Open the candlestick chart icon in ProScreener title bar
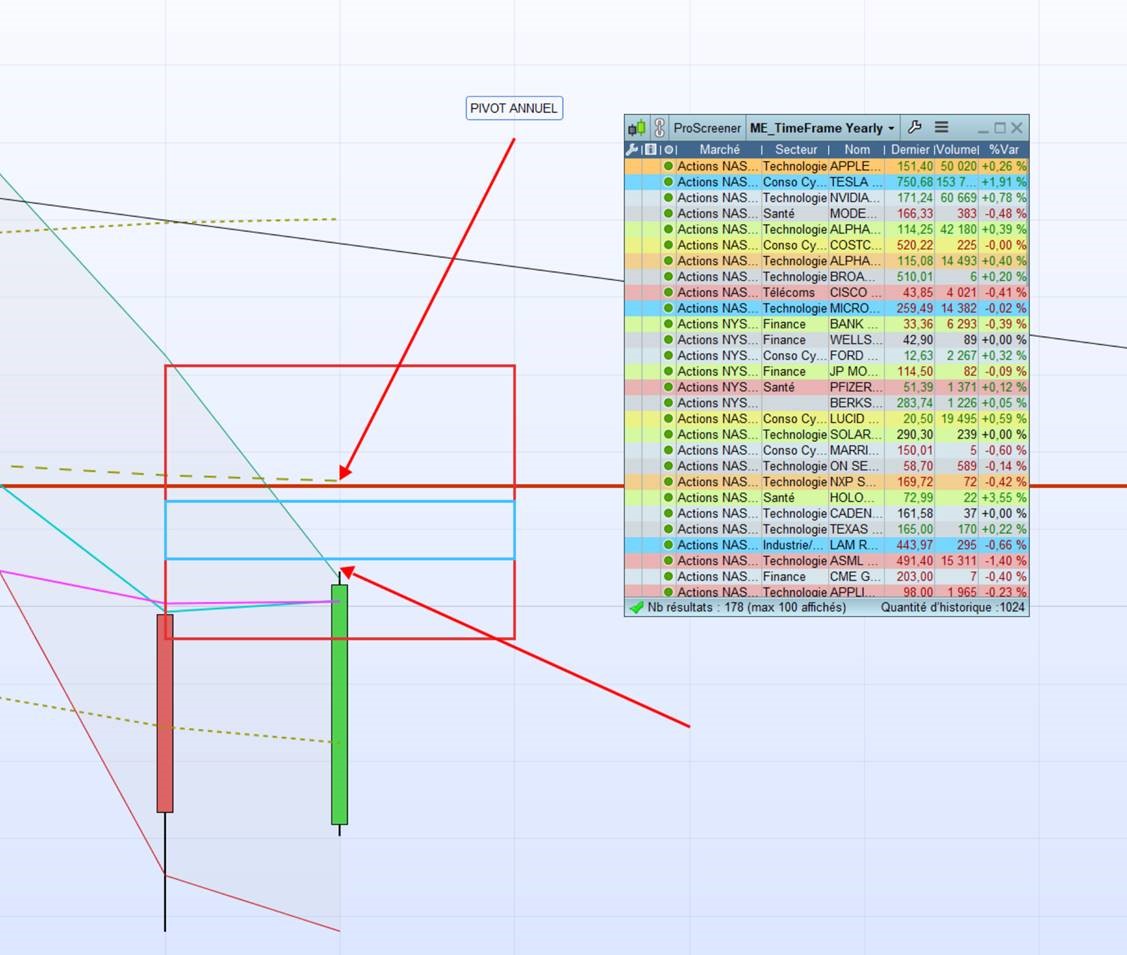The height and width of the screenshot is (955, 1127). pos(636,128)
